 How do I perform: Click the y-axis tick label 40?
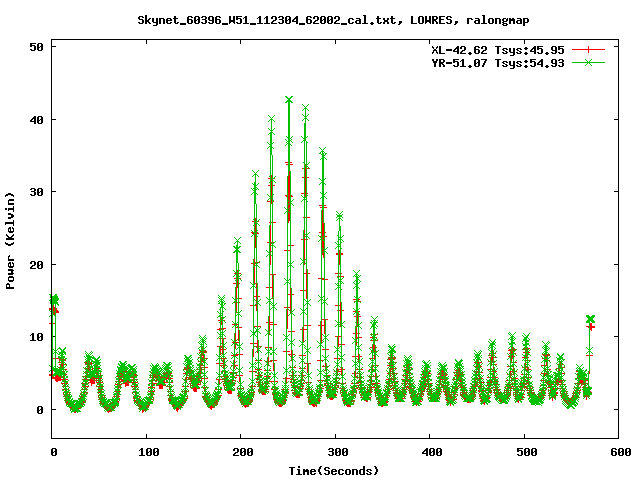click(36, 120)
